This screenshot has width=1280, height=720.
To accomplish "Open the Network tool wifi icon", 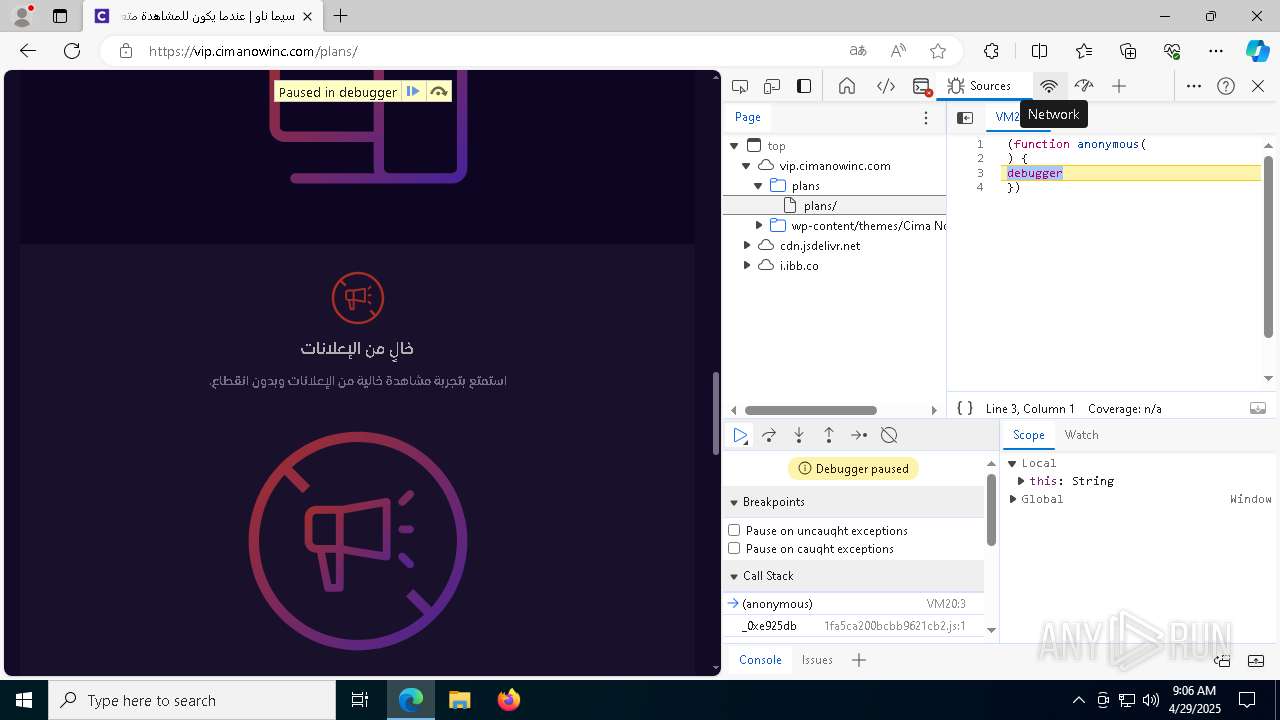I will point(1049,86).
